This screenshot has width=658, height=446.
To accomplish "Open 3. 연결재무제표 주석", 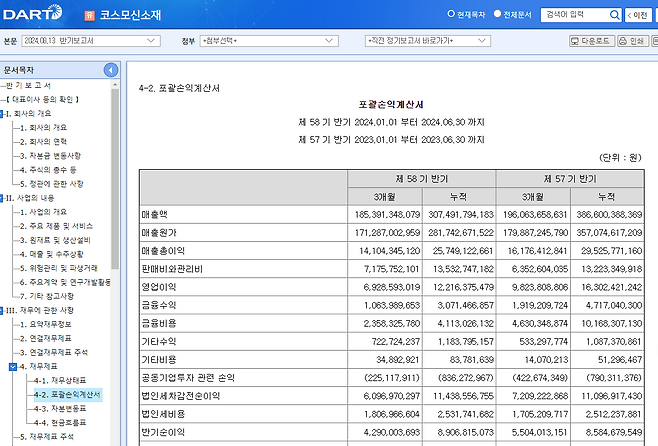I will tap(54, 352).
